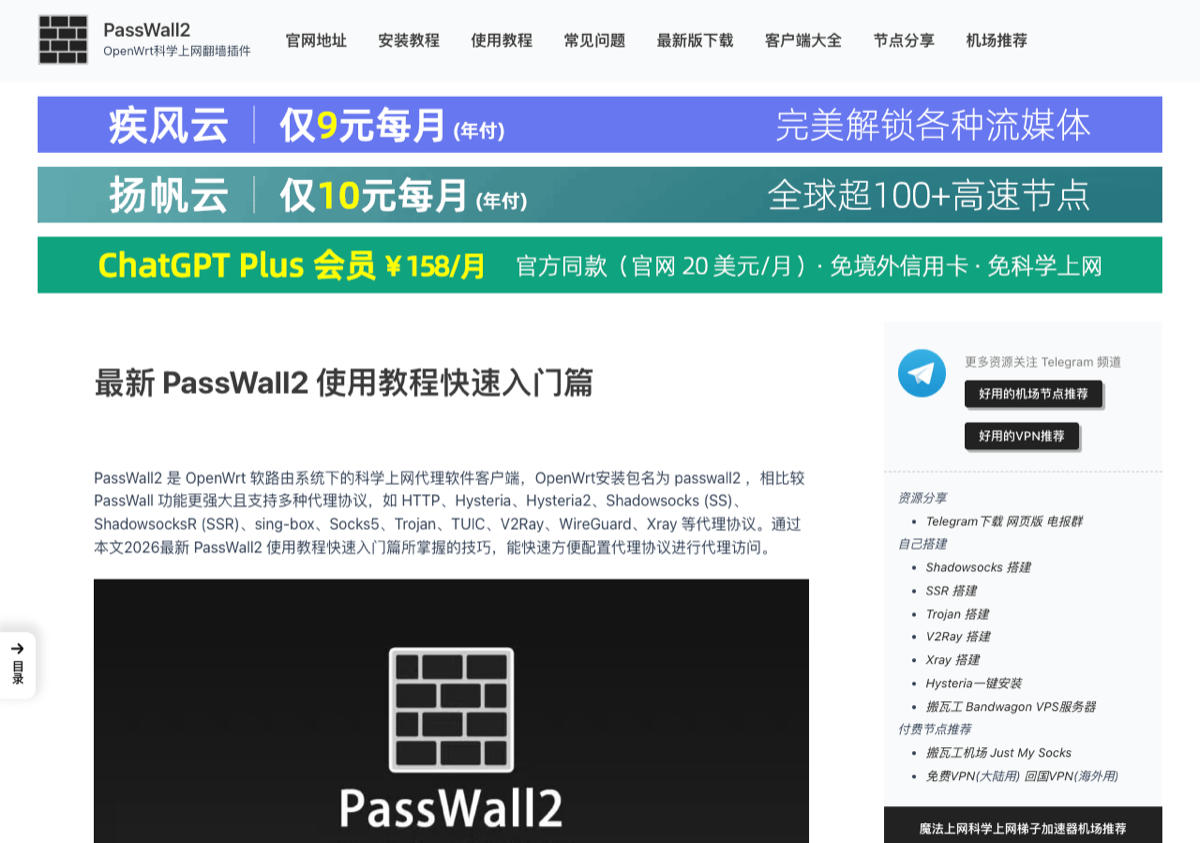
Task: Open 节点分享 in the navigation bar
Action: [904, 41]
